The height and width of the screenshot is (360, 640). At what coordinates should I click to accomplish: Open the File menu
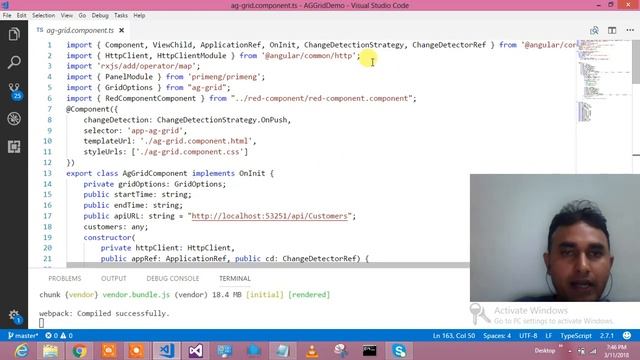(7, 16)
